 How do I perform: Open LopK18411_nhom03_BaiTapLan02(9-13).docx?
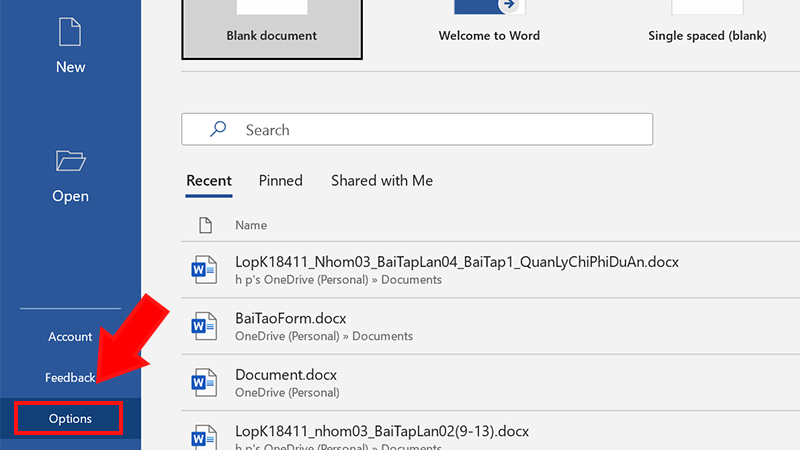click(382, 431)
